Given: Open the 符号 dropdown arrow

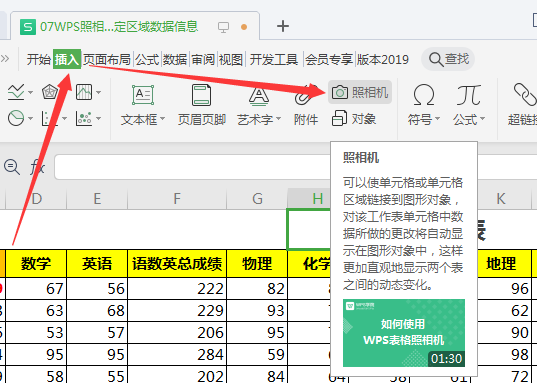Looking at the screenshot, I should [437, 119].
